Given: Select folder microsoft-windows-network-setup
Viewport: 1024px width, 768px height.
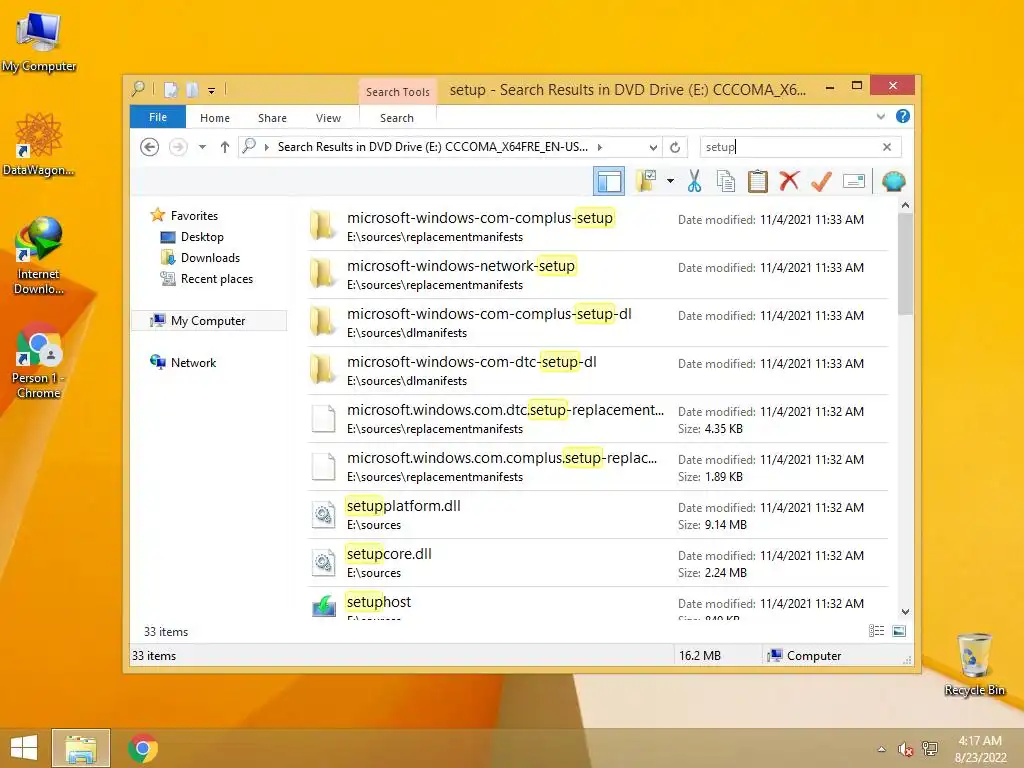Looking at the screenshot, I should pos(598,274).
